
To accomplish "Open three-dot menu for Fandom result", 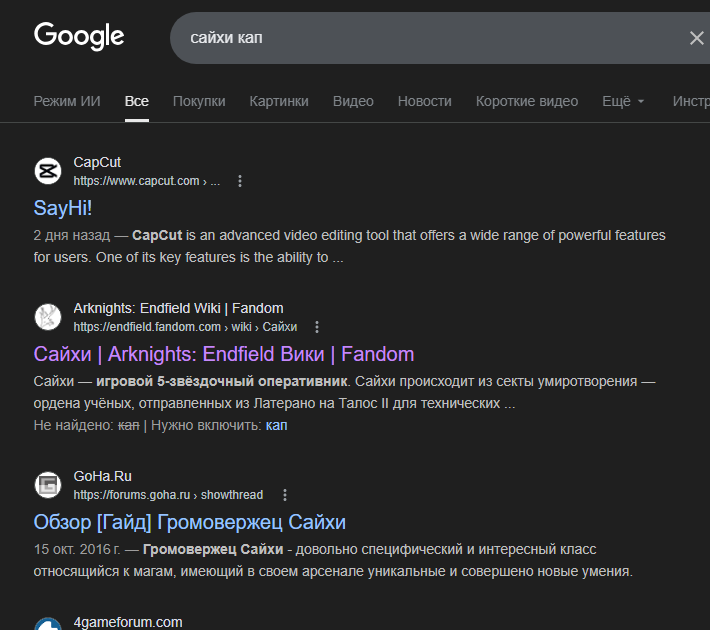I will [x=317, y=327].
